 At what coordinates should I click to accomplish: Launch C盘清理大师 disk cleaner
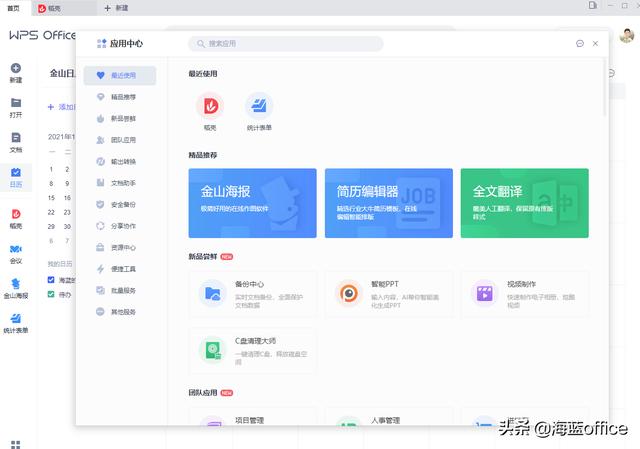pos(252,350)
